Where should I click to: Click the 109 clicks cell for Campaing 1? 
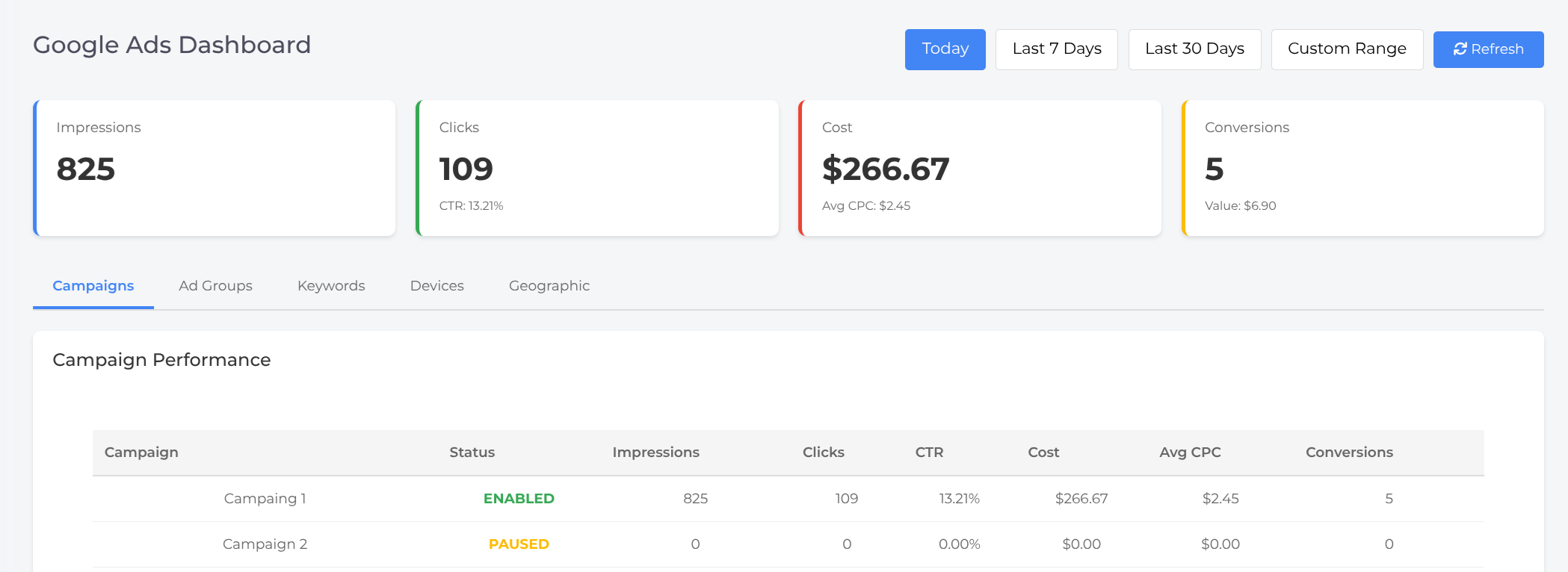tap(847, 499)
